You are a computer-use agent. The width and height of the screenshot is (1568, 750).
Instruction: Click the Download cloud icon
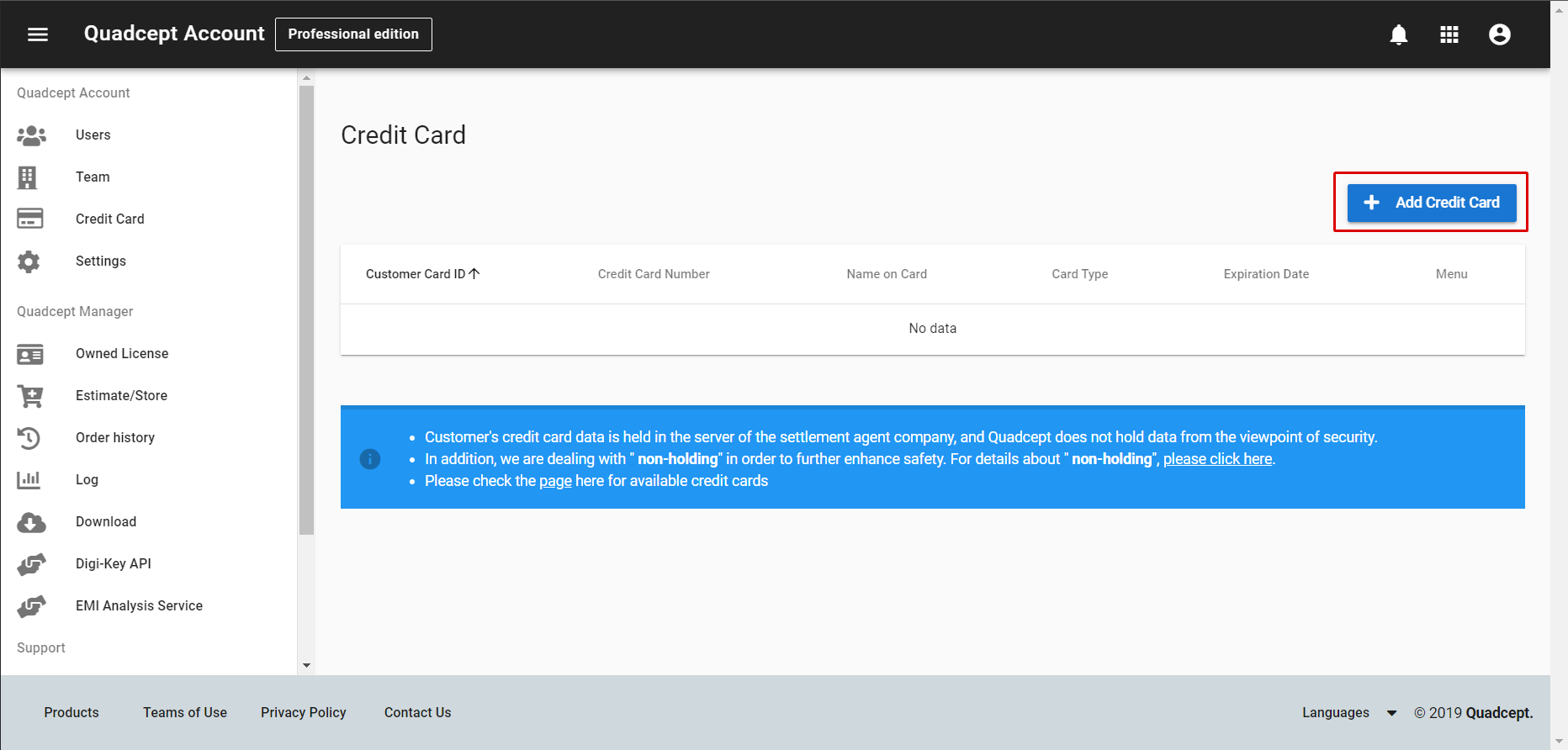(31, 522)
